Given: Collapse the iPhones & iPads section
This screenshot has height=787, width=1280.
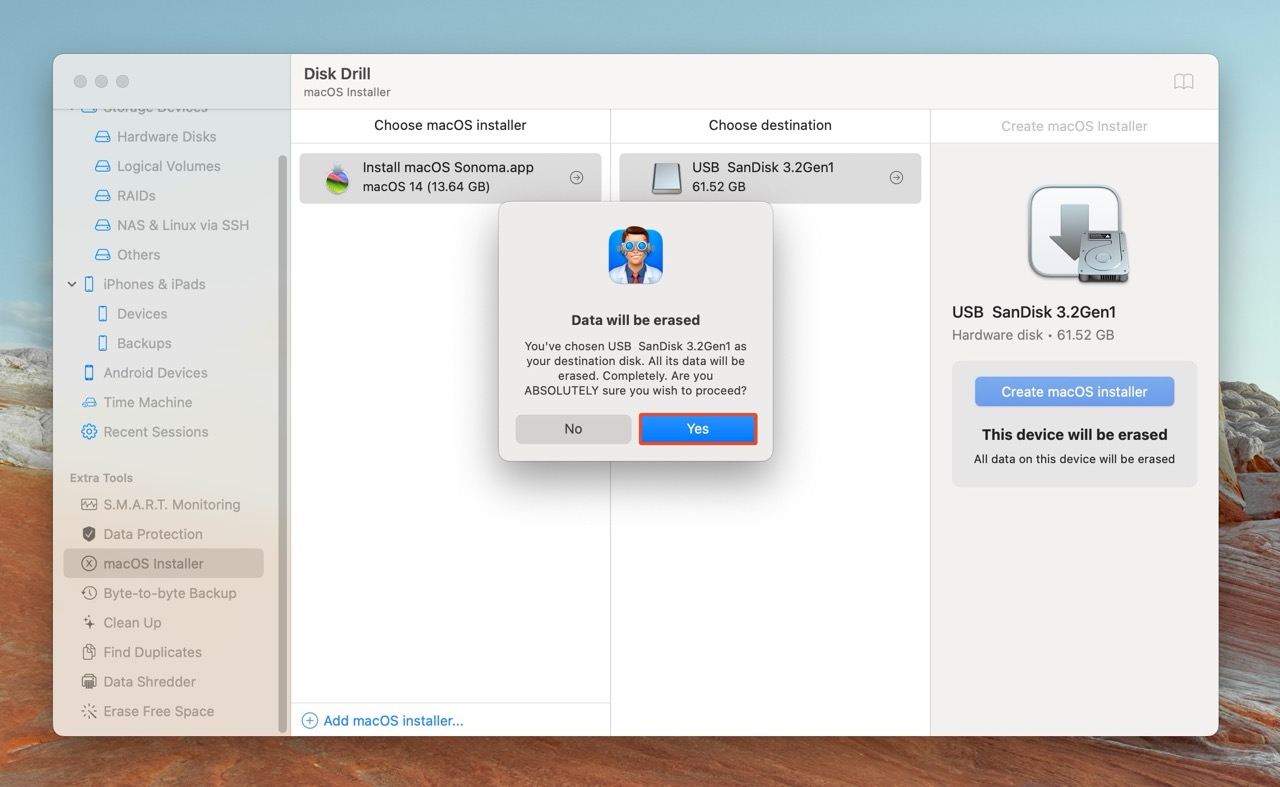Looking at the screenshot, I should point(72,284).
